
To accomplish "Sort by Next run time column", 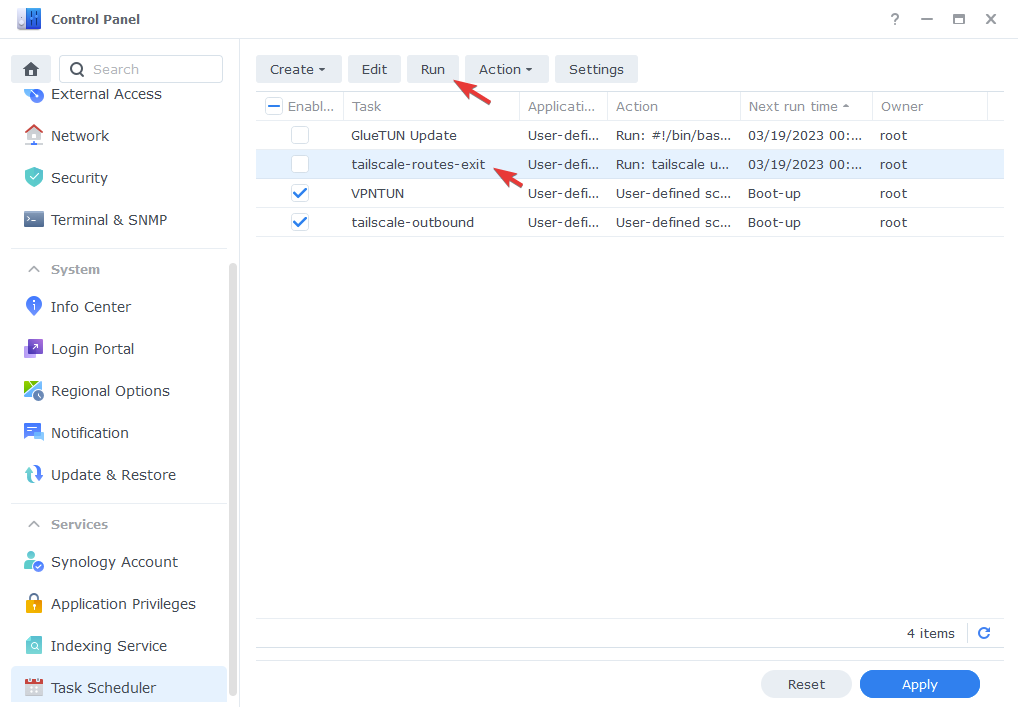I will (x=806, y=106).
